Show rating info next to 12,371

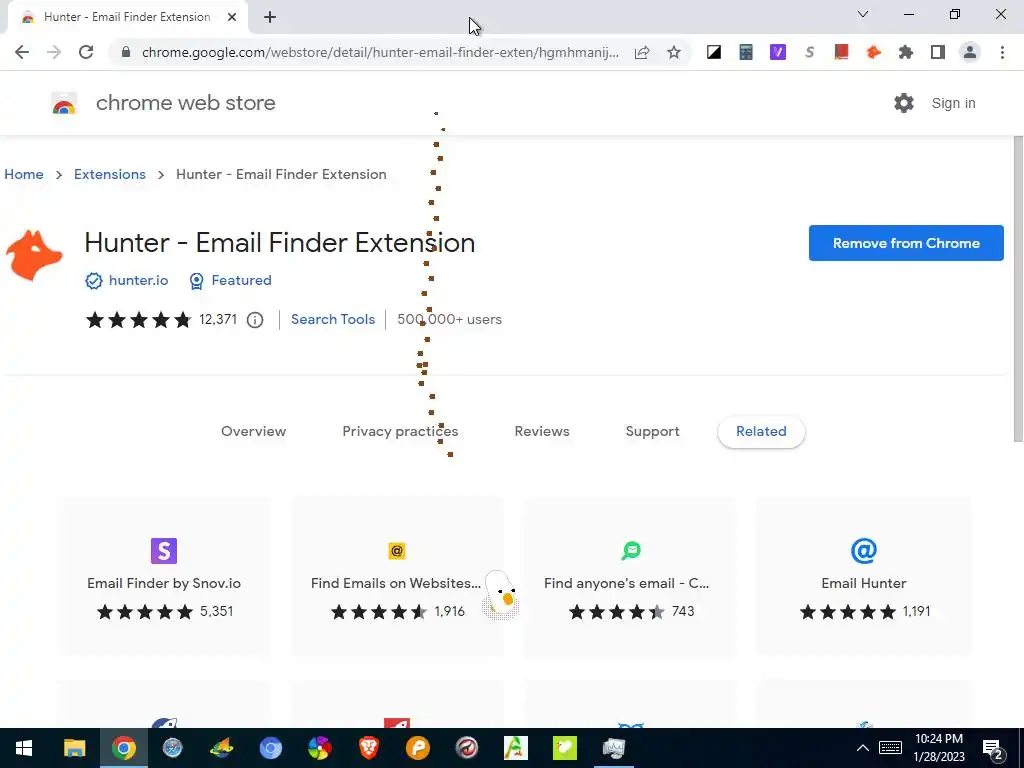(x=255, y=320)
